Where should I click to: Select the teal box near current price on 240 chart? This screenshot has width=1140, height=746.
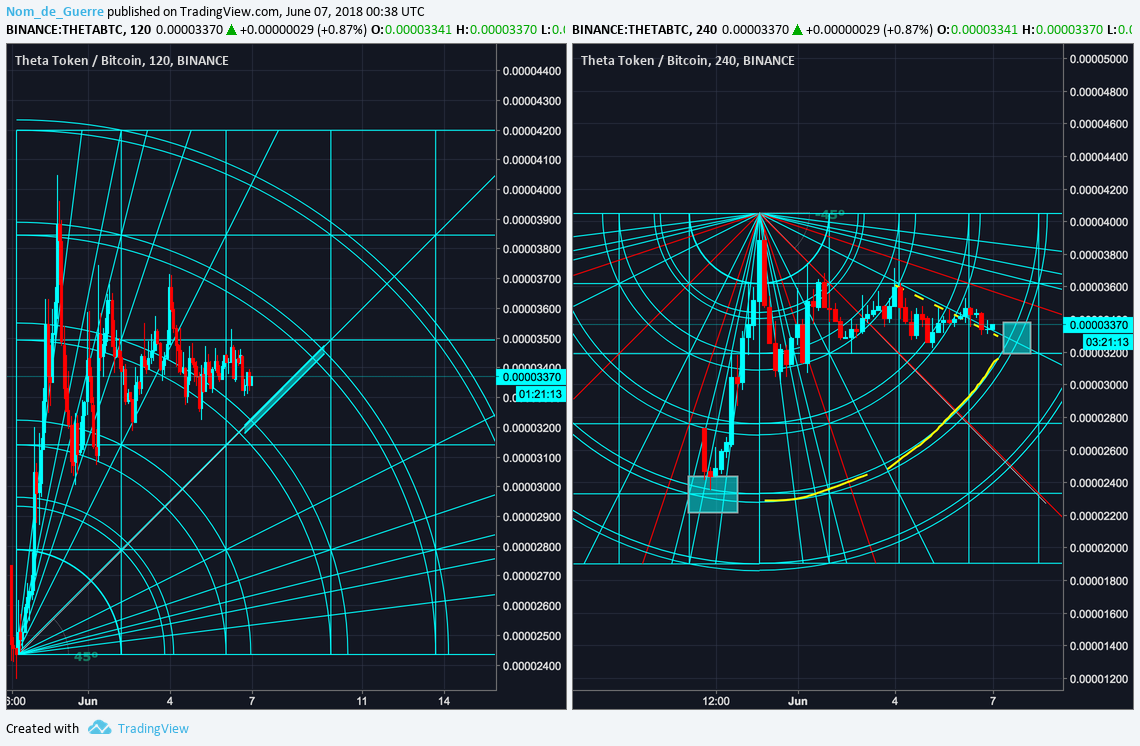point(1017,337)
